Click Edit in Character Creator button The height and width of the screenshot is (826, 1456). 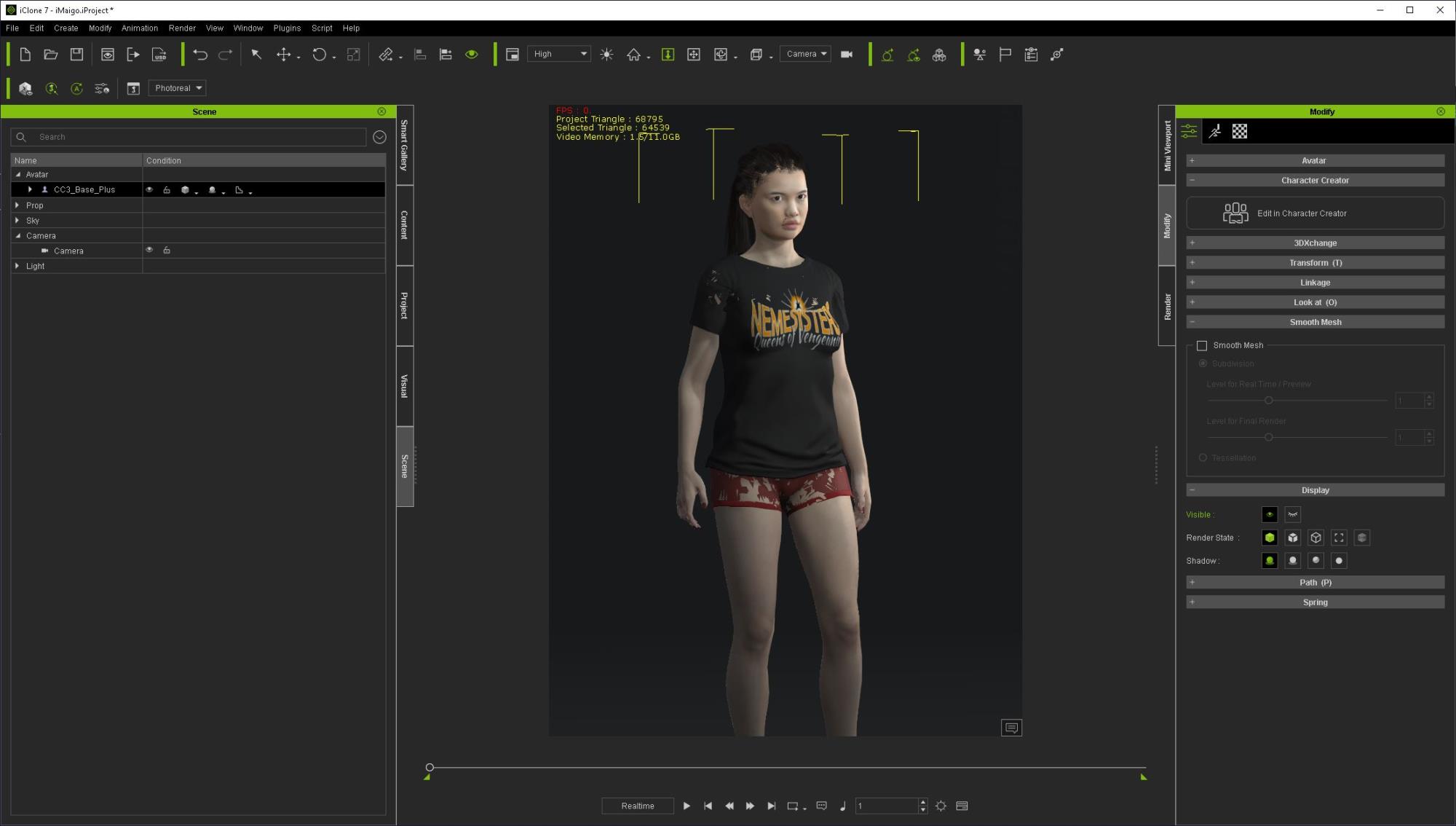click(1315, 213)
